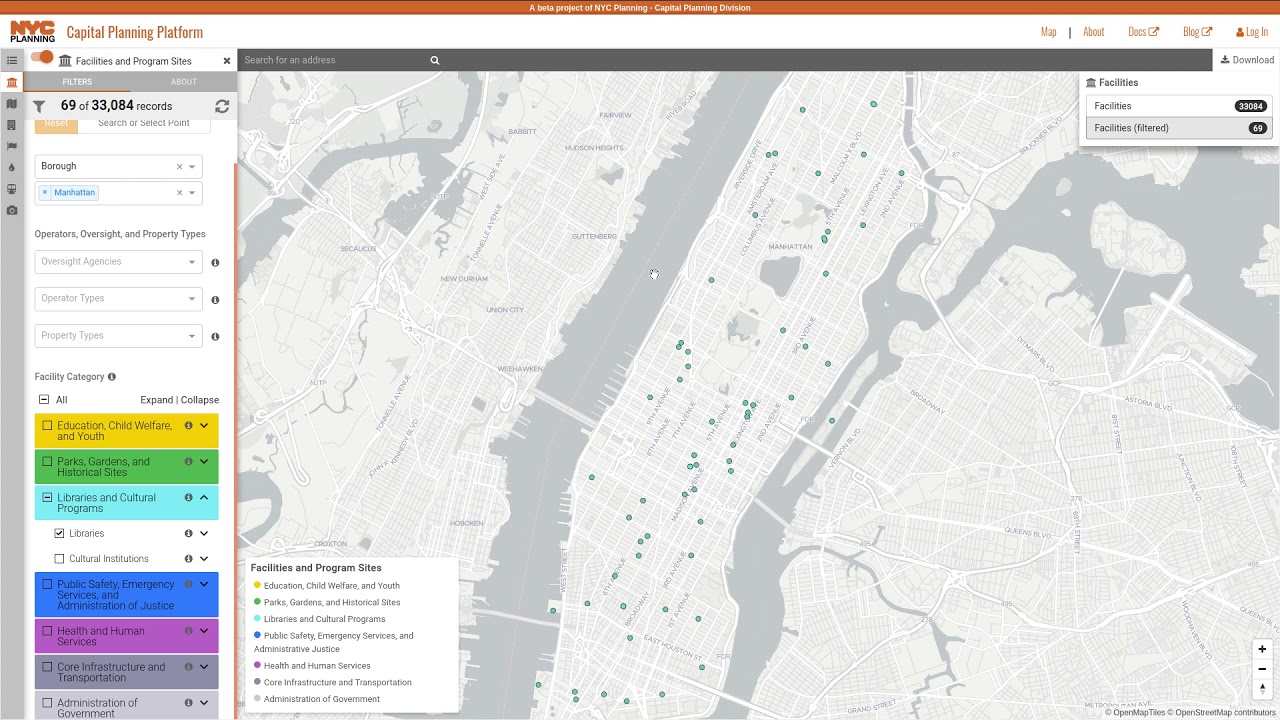The width and height of the screenshot is (1280, 720).
Task: Open the Borough dropdown arrow
Action: coord(192,167)
